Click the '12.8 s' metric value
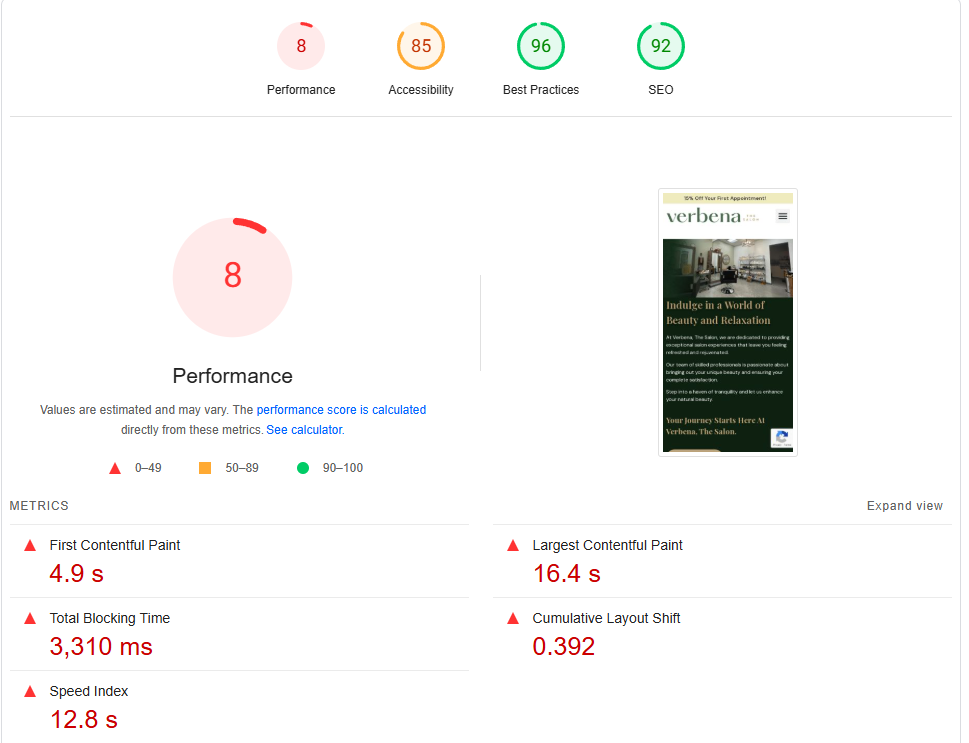This screenshot has width=969, height=743. point(83,720)
